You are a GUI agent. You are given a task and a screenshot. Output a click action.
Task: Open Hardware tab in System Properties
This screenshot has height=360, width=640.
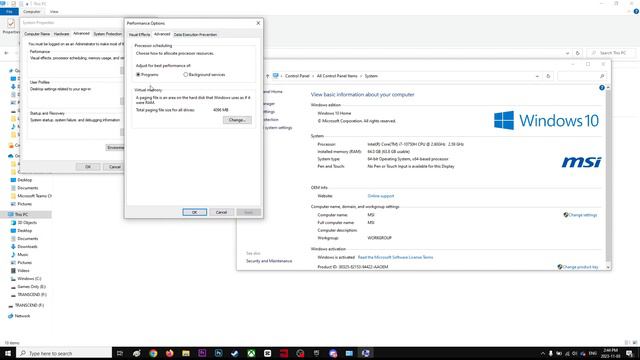point(61,34)
